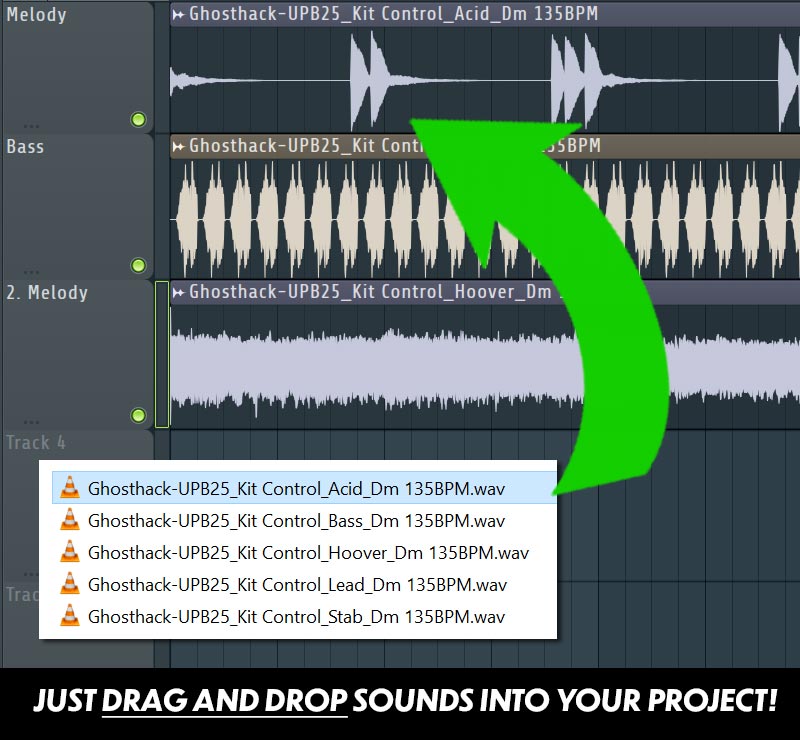Click the three dots handle under 2. Melody track

tap(31, 422)
